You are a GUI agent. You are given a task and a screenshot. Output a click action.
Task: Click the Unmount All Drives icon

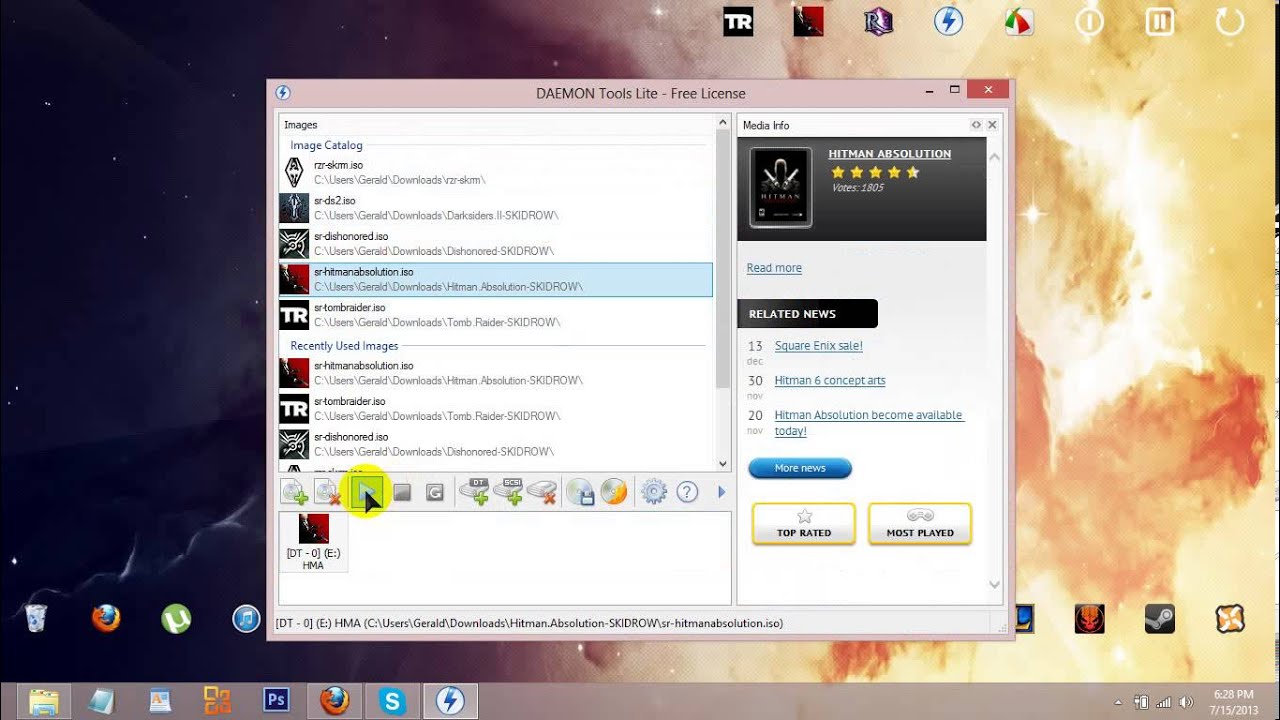(x=435, y=492)
